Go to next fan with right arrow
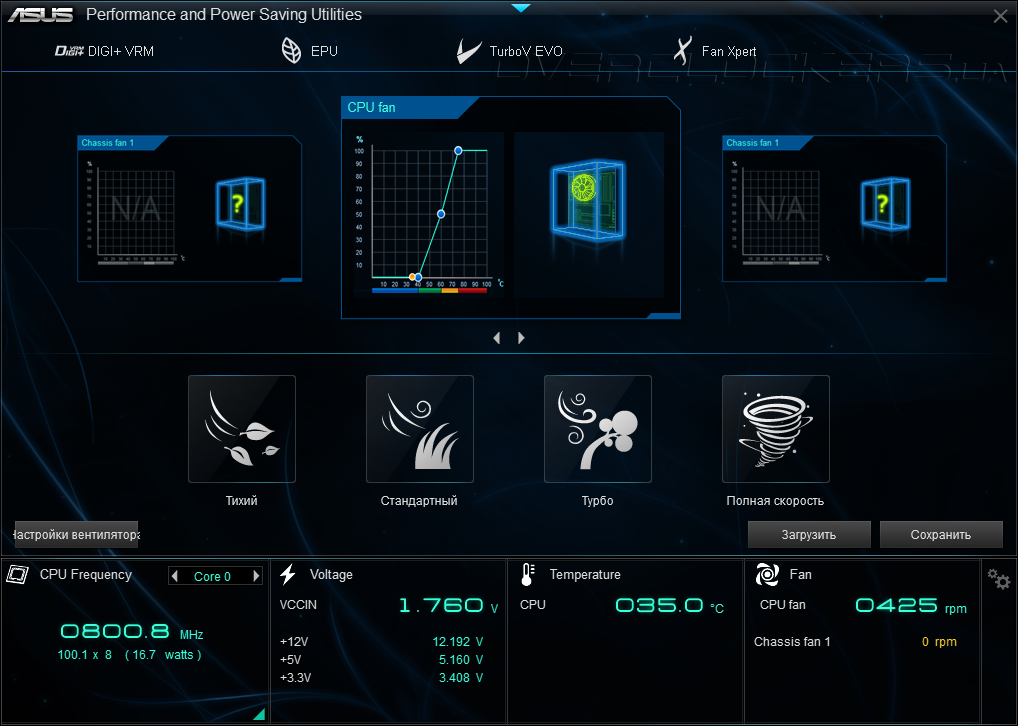Screen dimensions: 1018x726 click(x=521, y=338)
